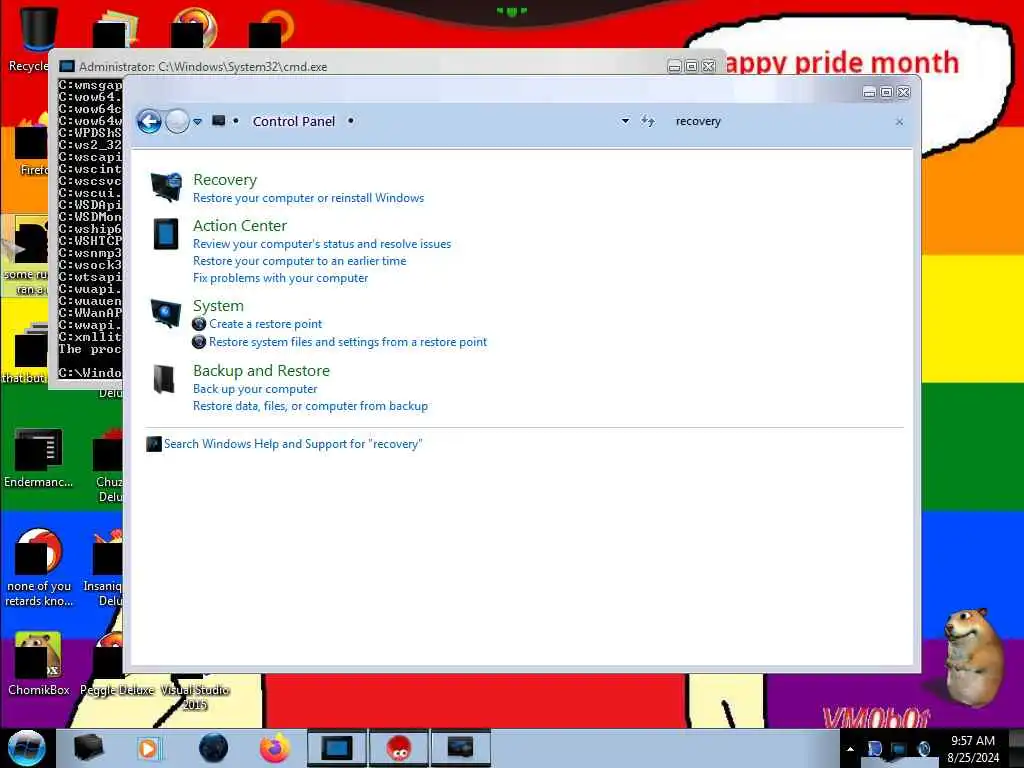Expand the address bar history dropdown
The image size is (1024, 768).
625,121
